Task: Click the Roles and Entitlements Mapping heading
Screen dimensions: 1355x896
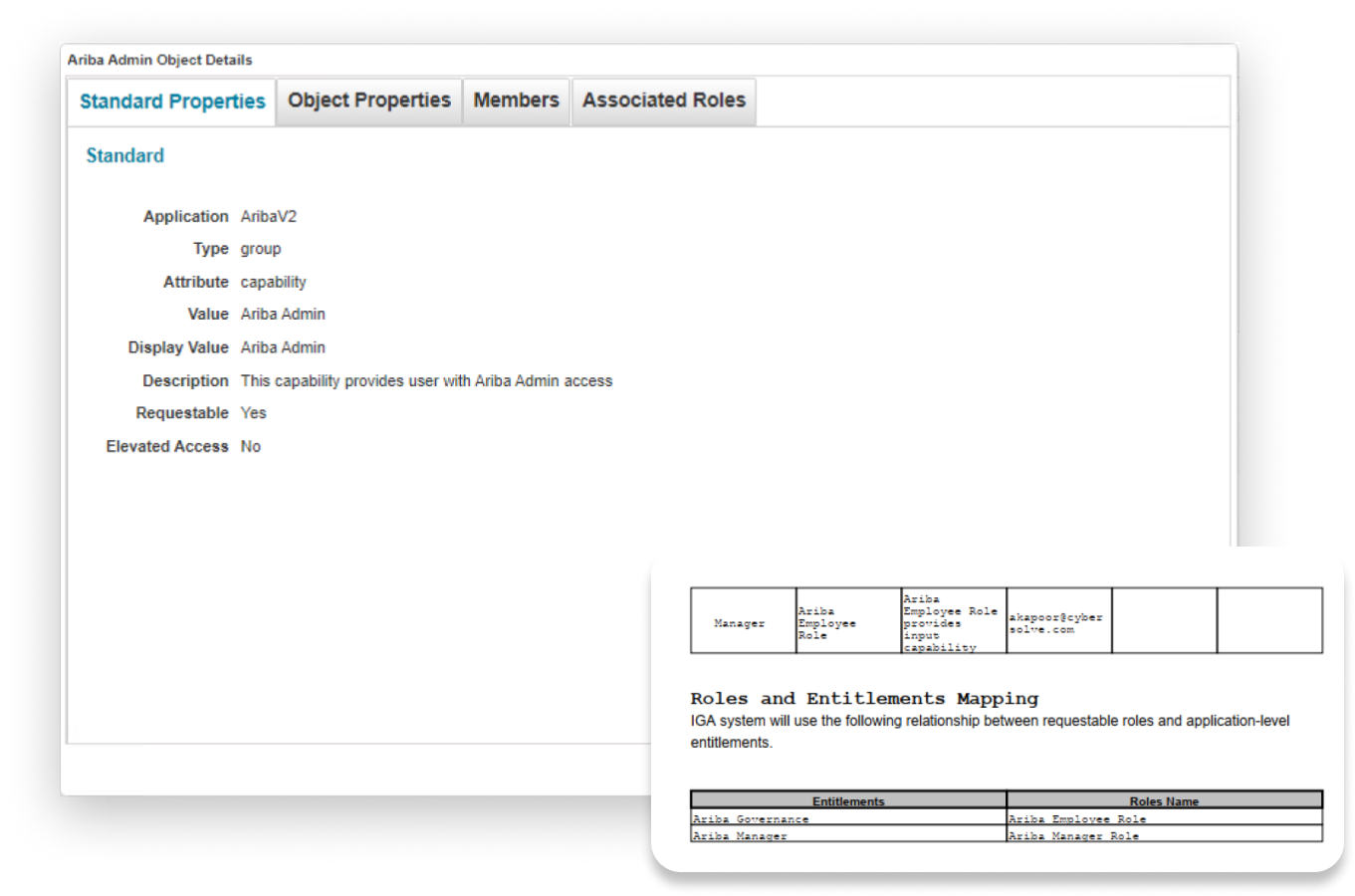Action: click(864, 699)
